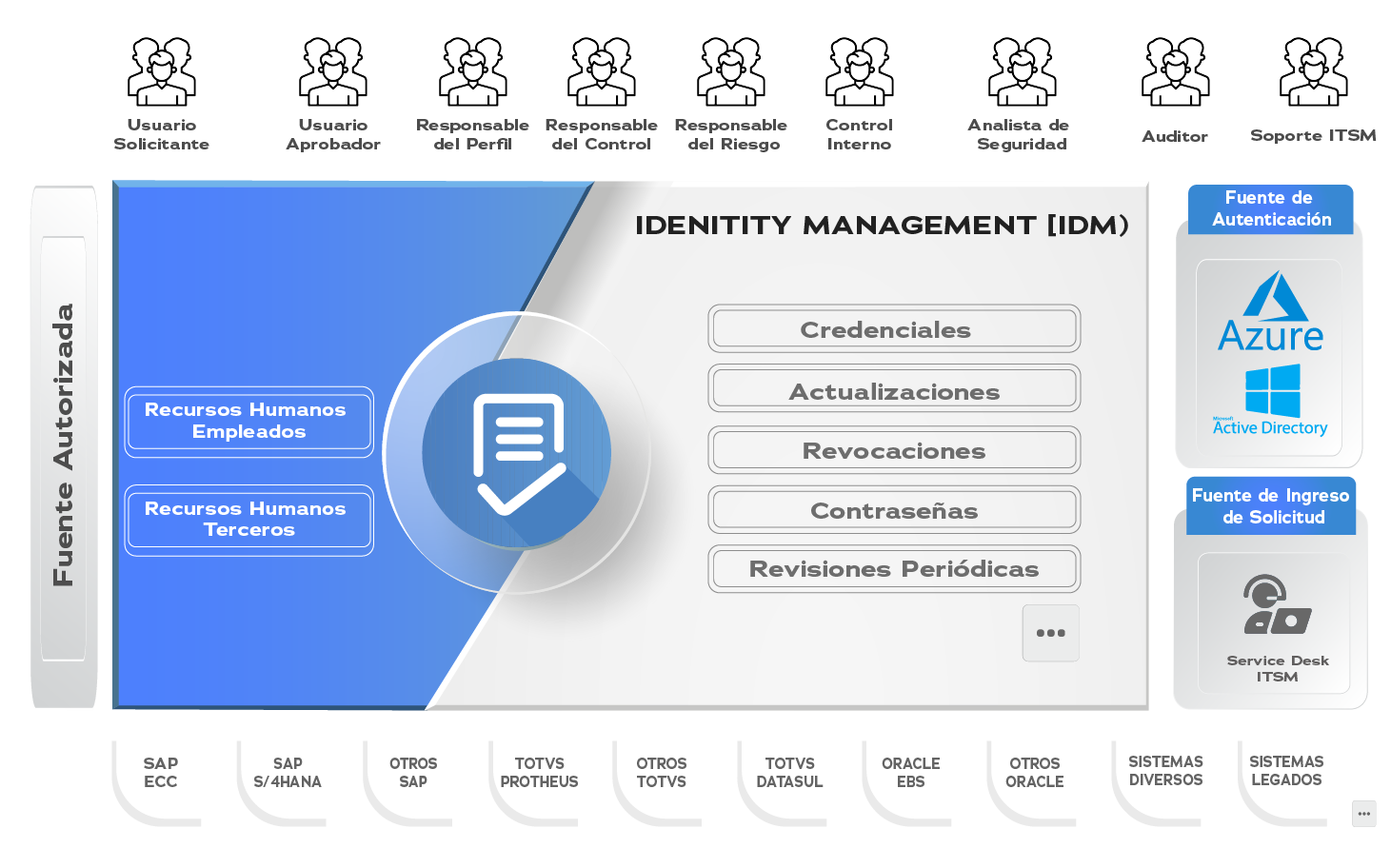
Task: Select the ORACLE EBS system
Action: 911,773
